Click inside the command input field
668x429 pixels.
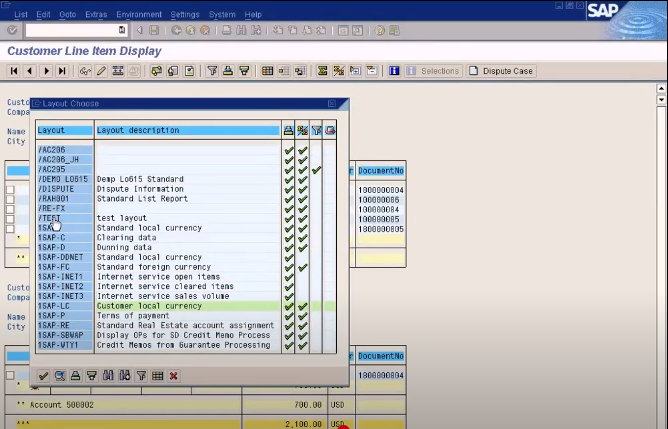[72, 30]
